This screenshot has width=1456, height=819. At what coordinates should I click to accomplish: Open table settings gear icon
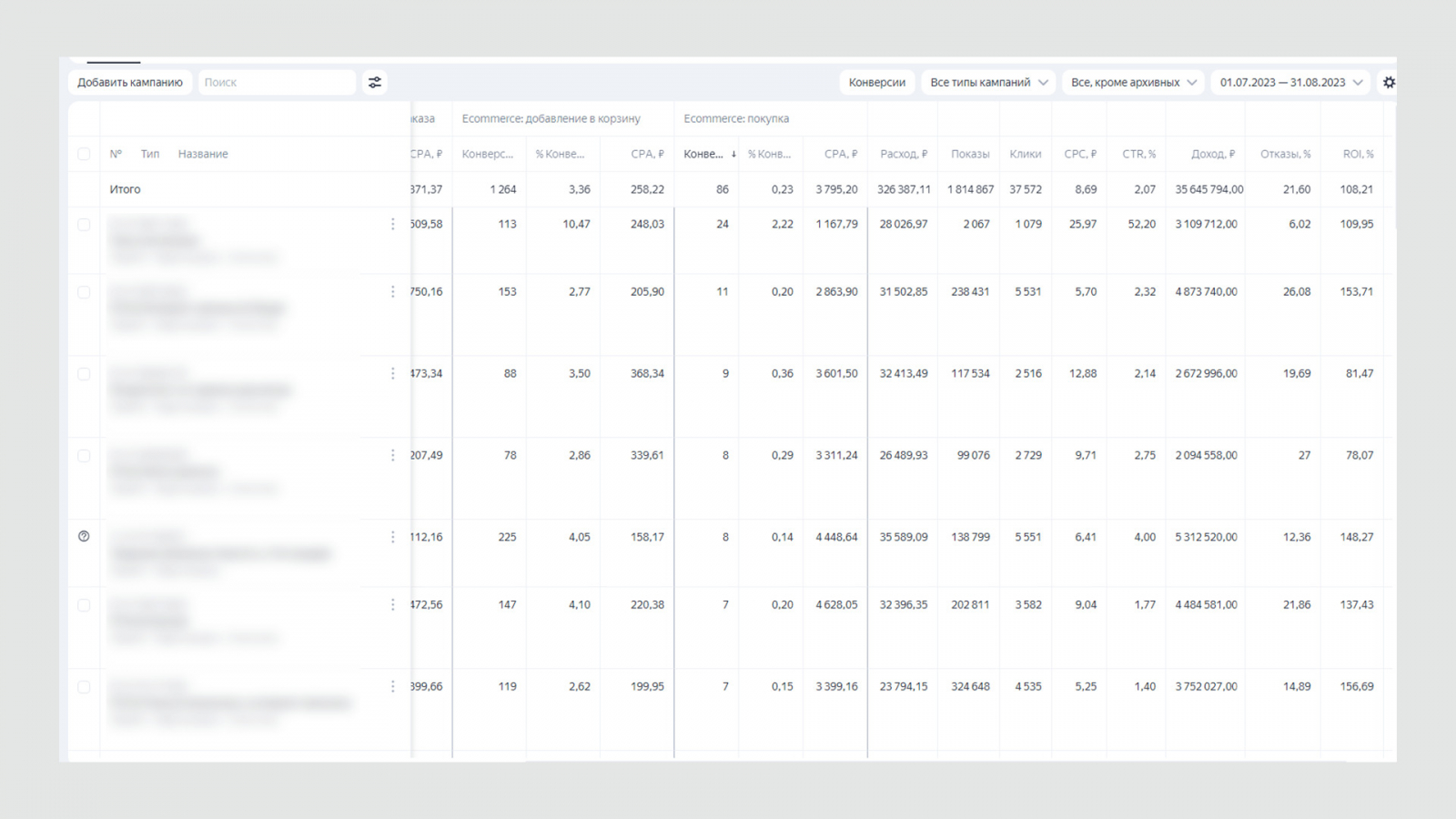pos(1389,83)
